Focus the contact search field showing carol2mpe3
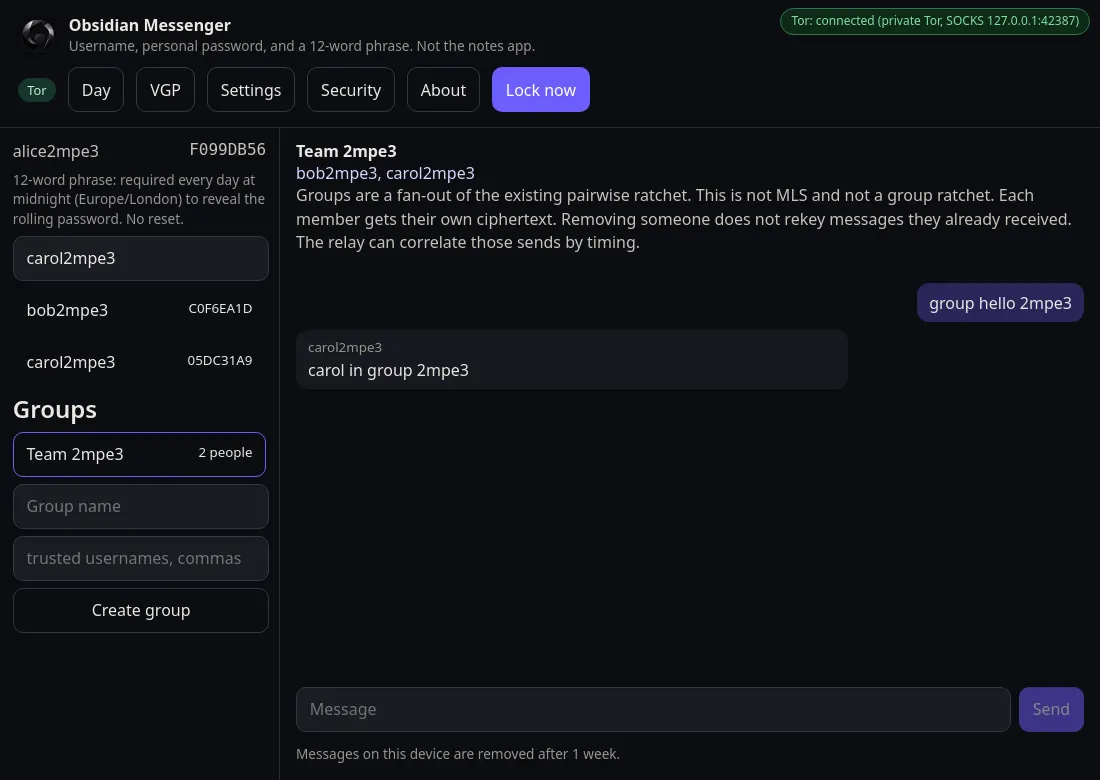This screenshot has width=1100, height=780. tap(141, 258)
